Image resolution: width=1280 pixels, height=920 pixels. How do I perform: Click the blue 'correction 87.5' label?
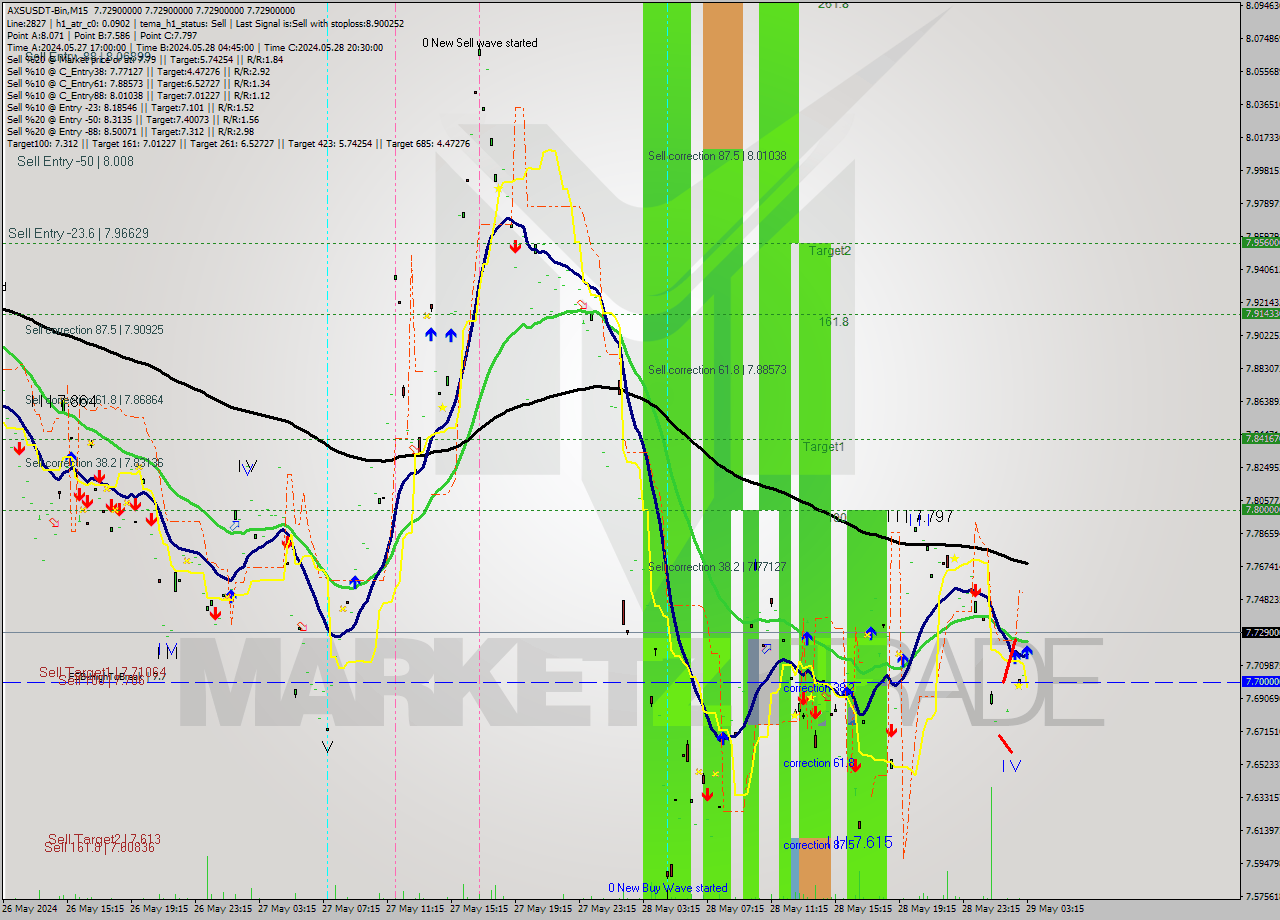click(819, 845)
